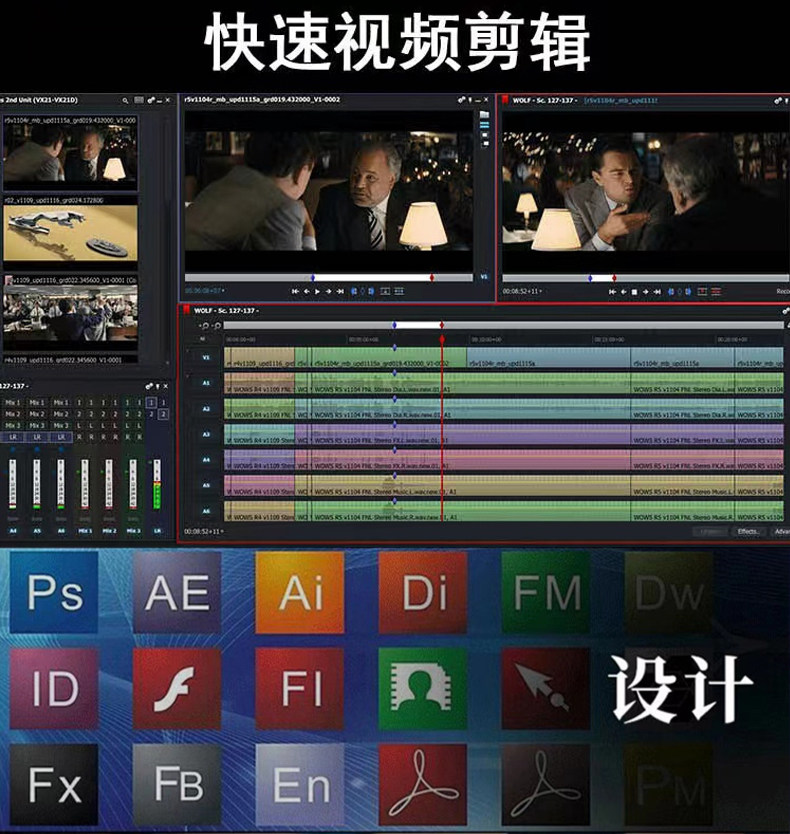
Task: Click the dark maroon Acrobat icon
Action: click(x=546, y=785)
